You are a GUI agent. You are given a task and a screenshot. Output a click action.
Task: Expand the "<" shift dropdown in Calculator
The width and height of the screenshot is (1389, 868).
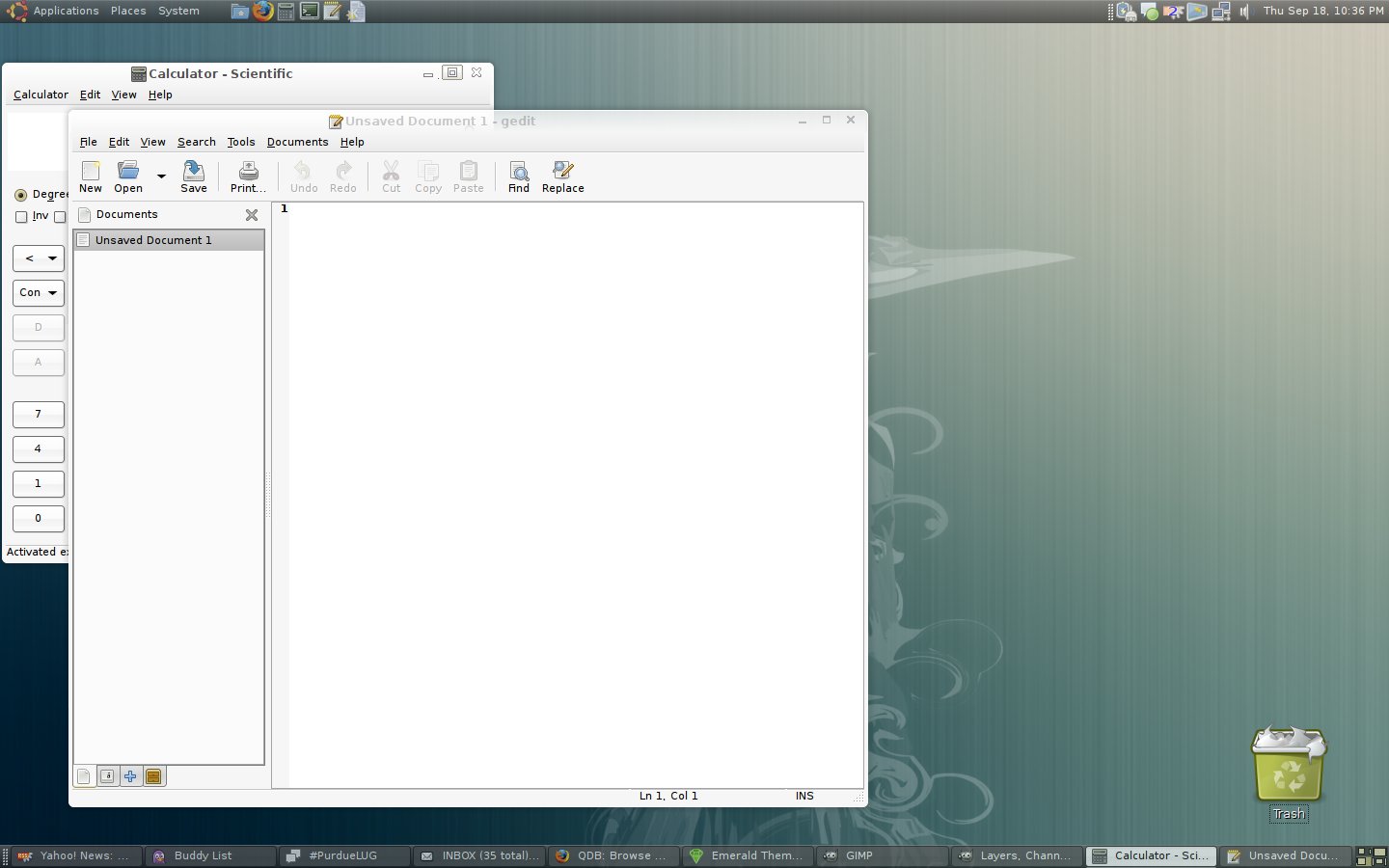(x=39, y=258)
